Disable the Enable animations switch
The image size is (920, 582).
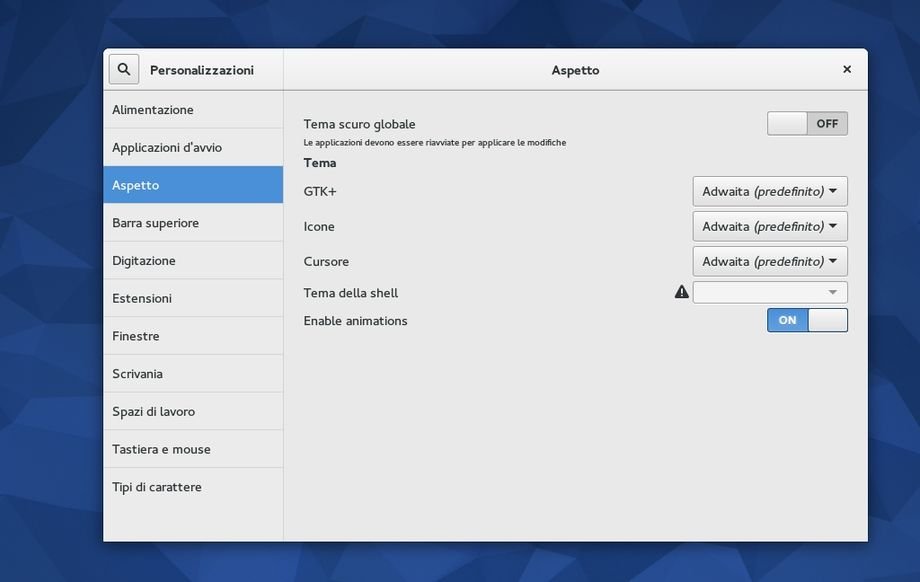[807, 320]
